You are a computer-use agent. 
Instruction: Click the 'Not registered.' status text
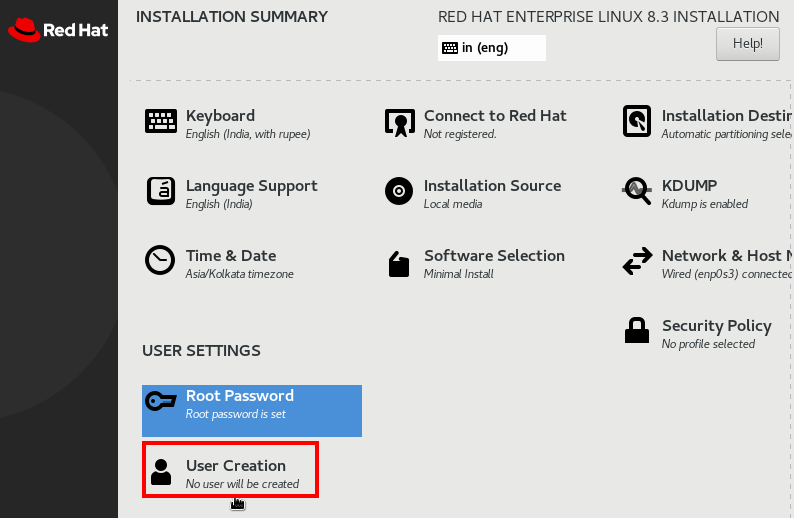click(x=460, y=134)
